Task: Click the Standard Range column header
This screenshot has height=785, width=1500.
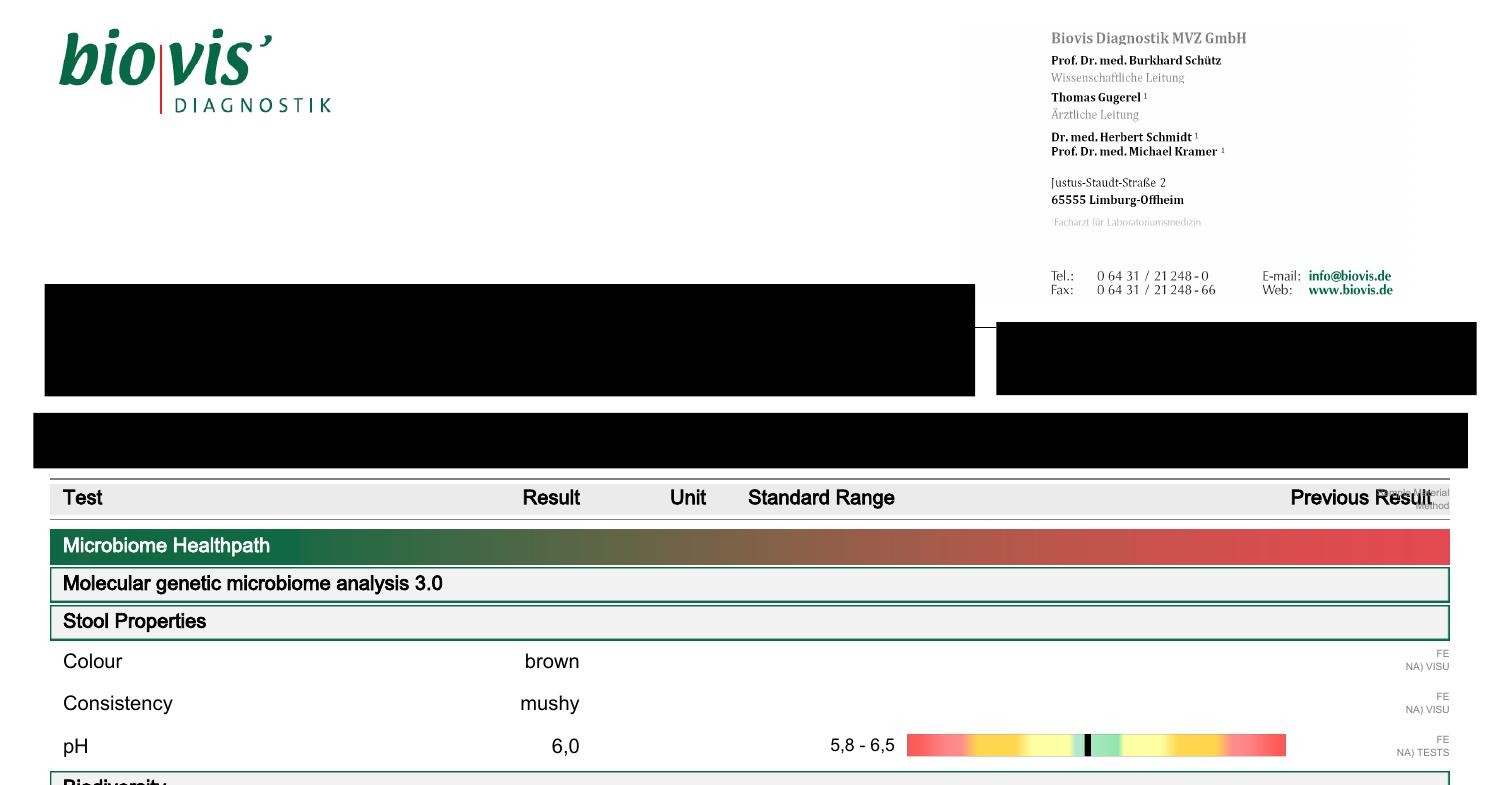Action: coord(820,497)
